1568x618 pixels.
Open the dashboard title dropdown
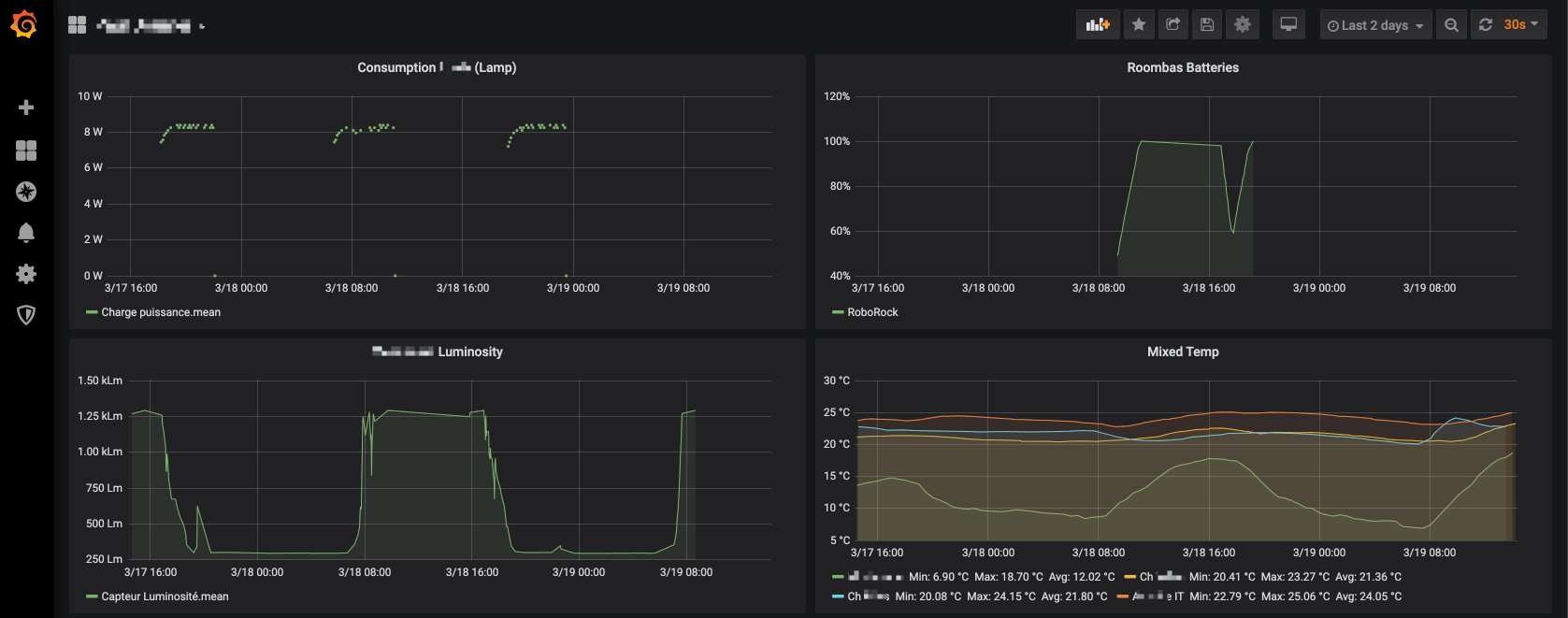pos(151,25)
